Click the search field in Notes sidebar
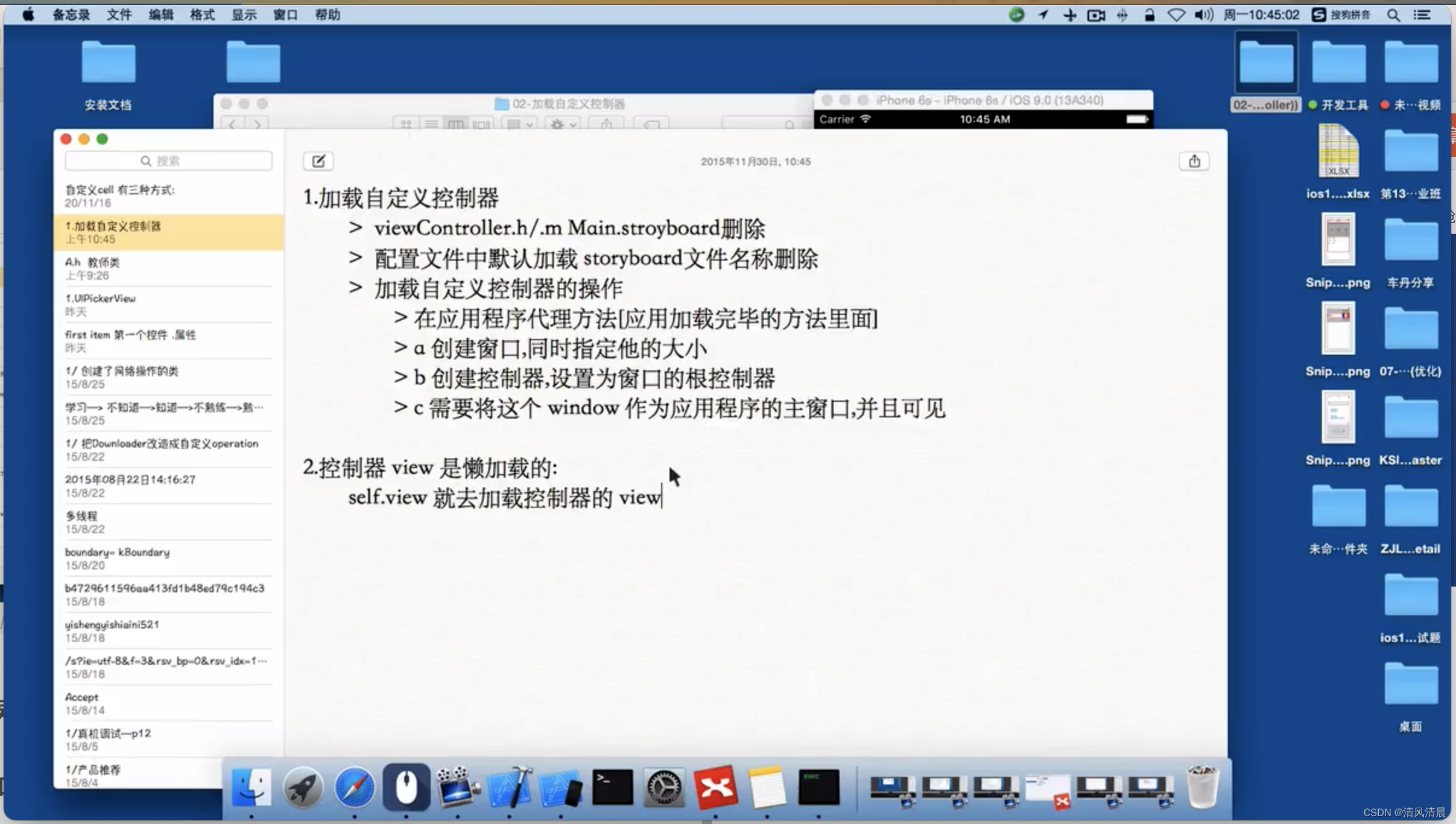Viewport: 1456px width, 824px height. point(169,161)
